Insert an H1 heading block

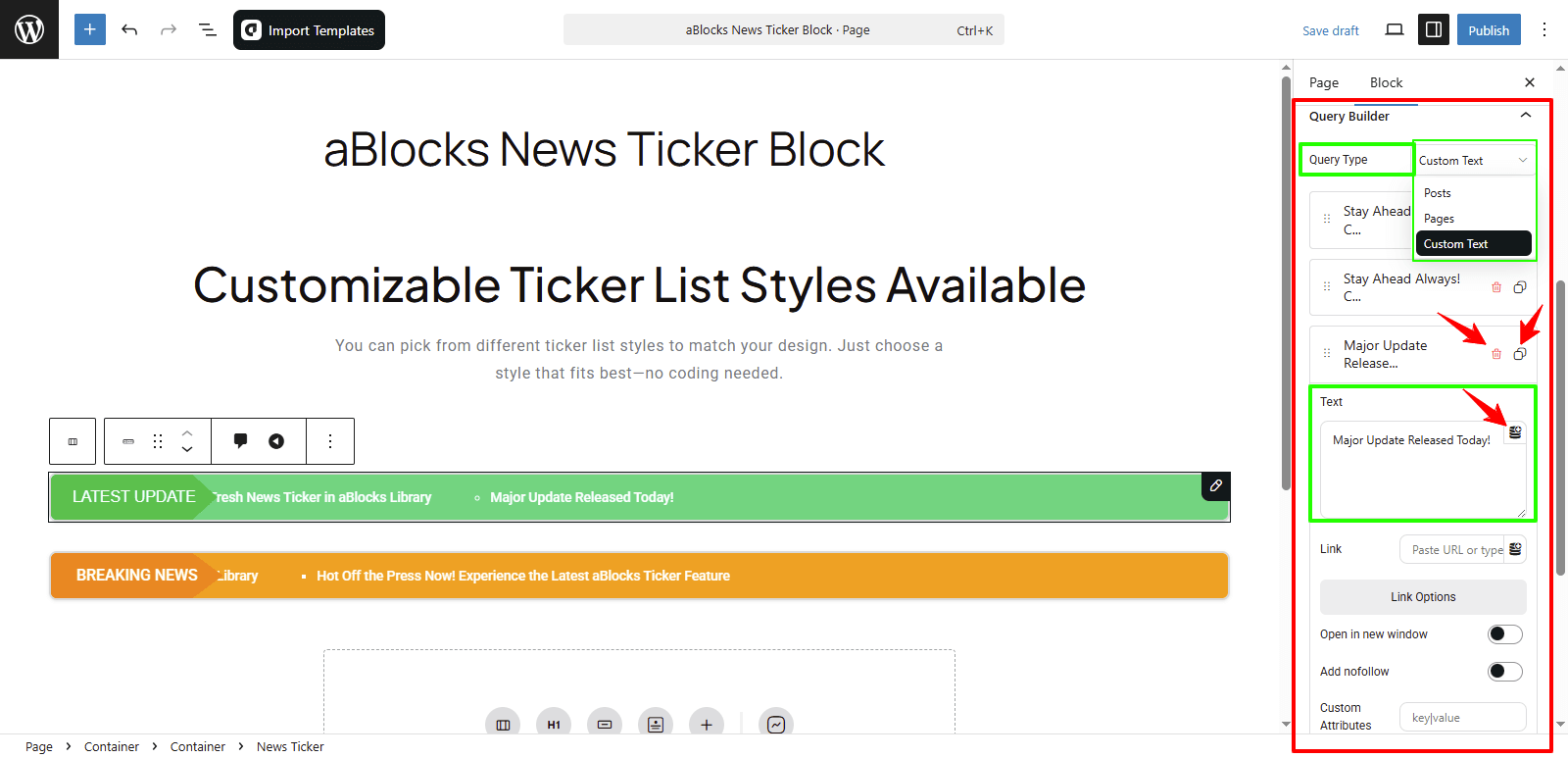tap(554, 725)
